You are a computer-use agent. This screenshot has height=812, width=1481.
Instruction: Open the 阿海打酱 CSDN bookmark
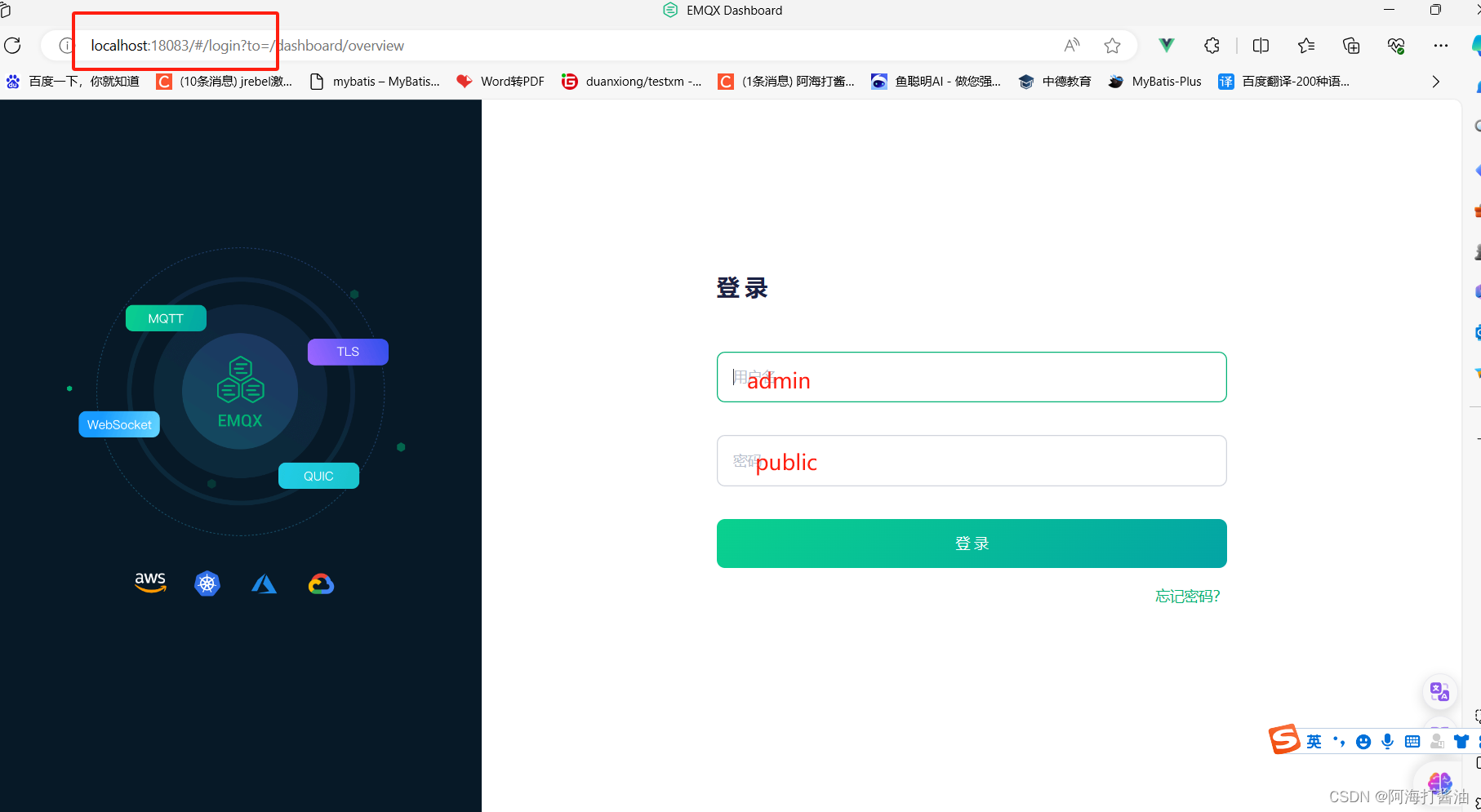[786, 82]
